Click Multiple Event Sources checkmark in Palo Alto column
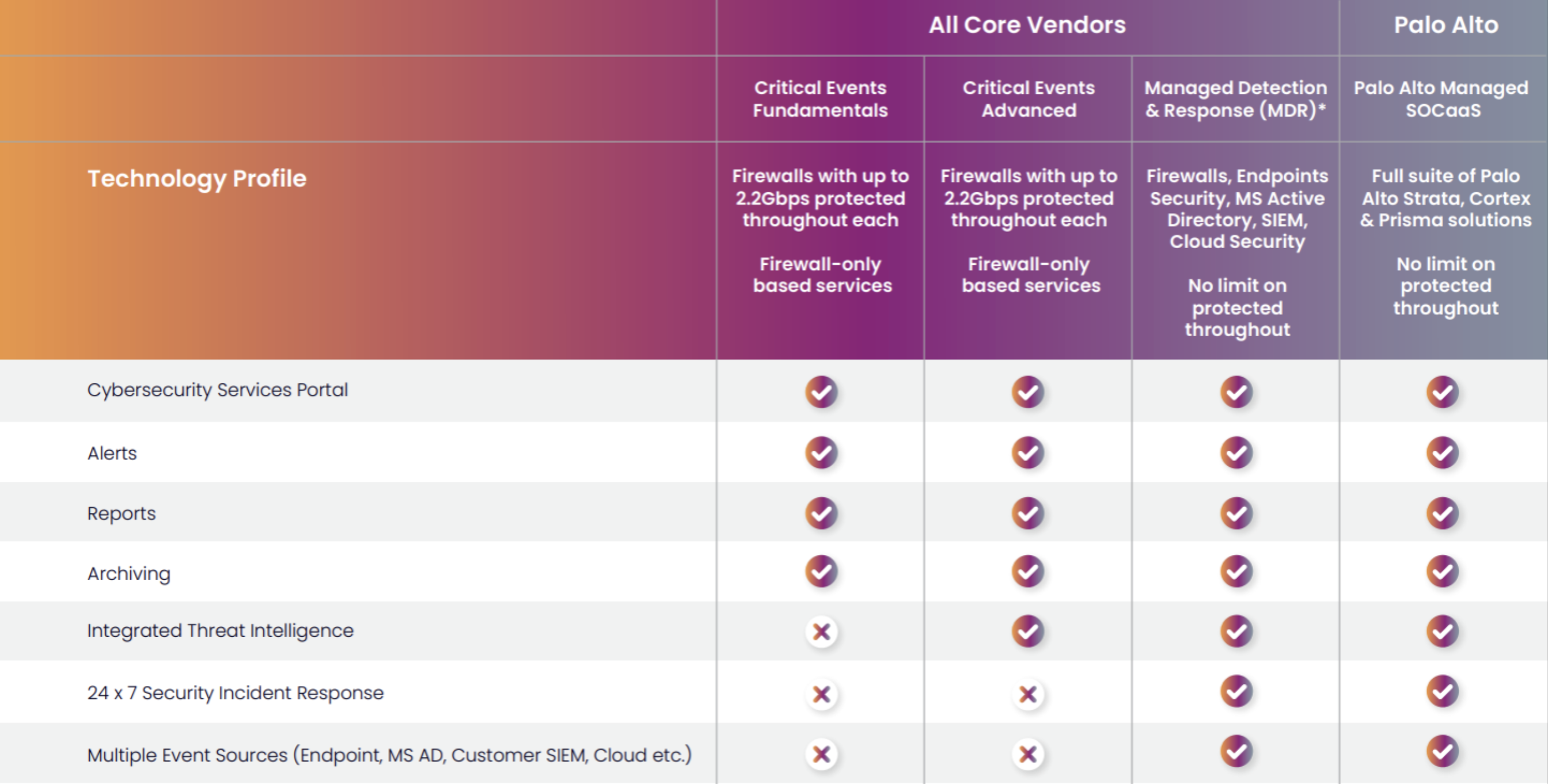Screen dimensions: 1548x784 pos(1442,751)
